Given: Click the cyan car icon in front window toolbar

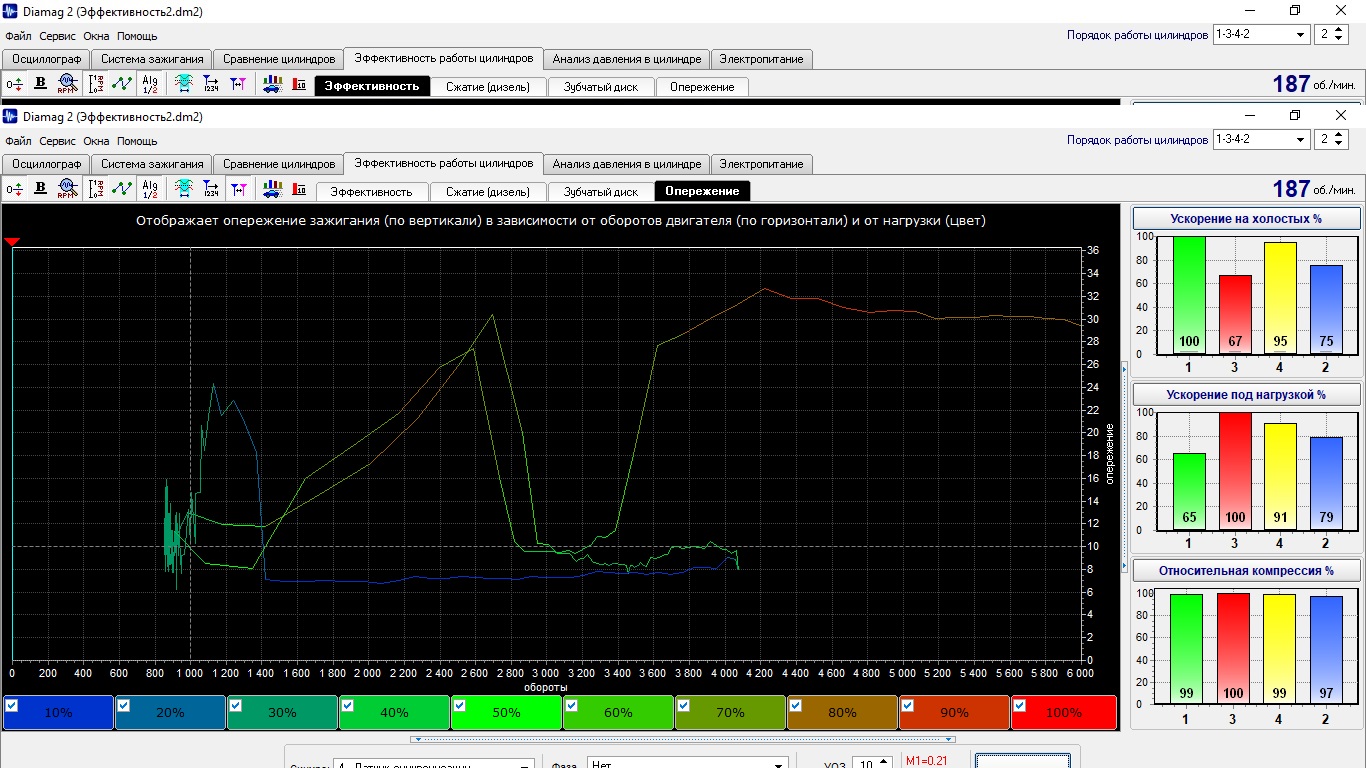Looking at the screenshot, I should 184,190.
